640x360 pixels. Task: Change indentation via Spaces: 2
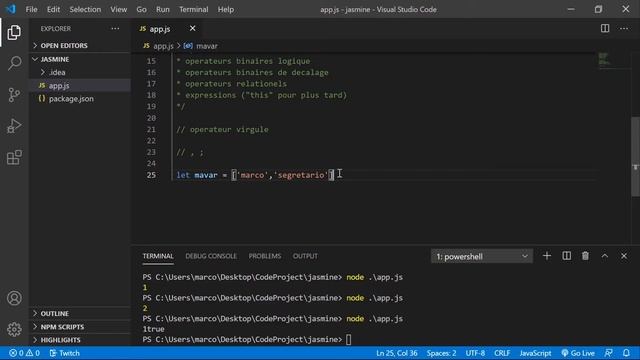441,353
